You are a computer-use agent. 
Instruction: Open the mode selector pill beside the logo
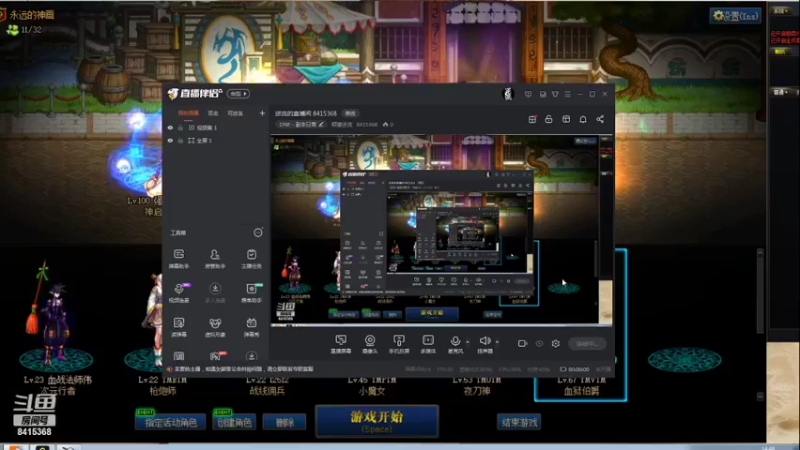238,94
